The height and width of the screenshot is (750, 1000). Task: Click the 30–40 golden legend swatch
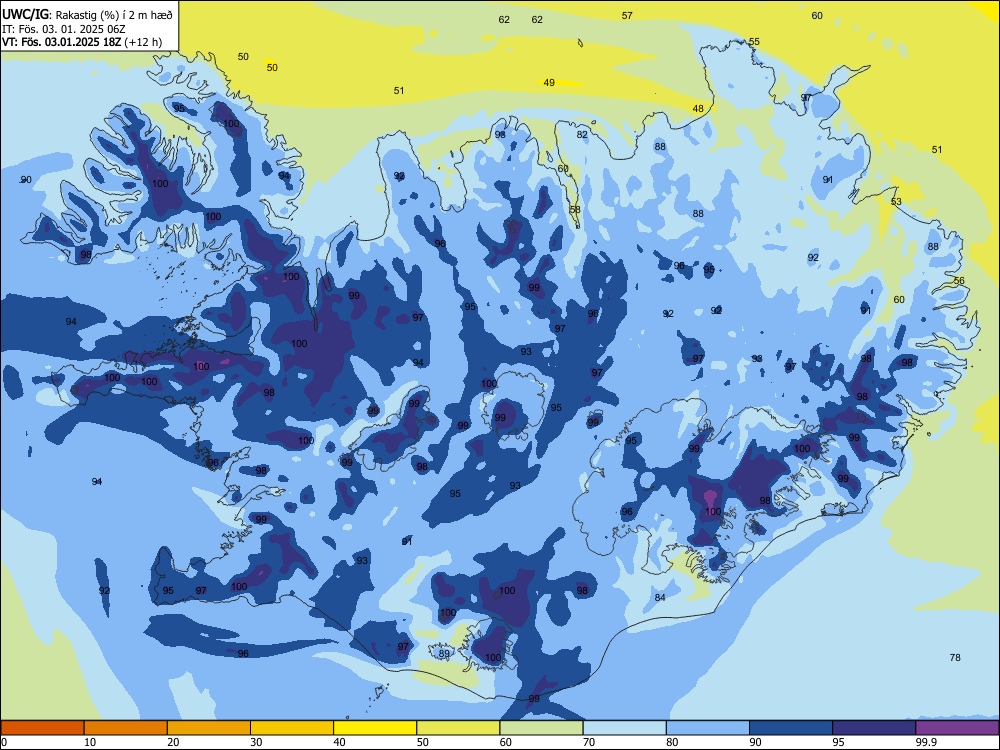[292, 728]
